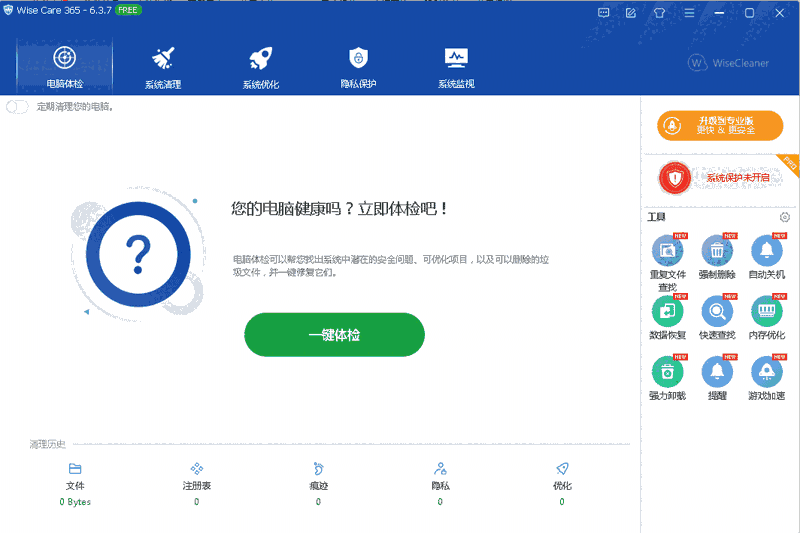Open the 内存优化 tool

tap(766, 317)
